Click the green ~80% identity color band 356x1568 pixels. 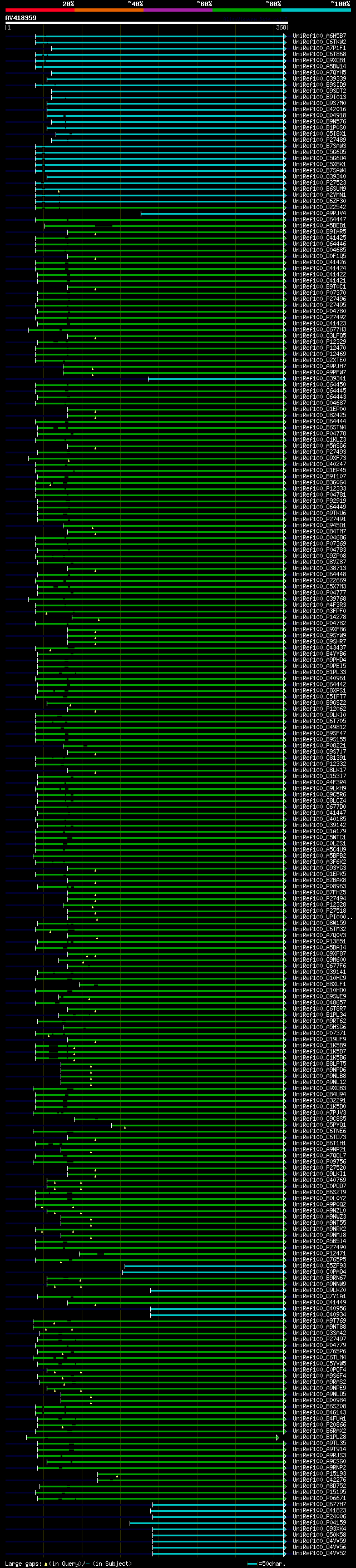click(x=247, y=10)
